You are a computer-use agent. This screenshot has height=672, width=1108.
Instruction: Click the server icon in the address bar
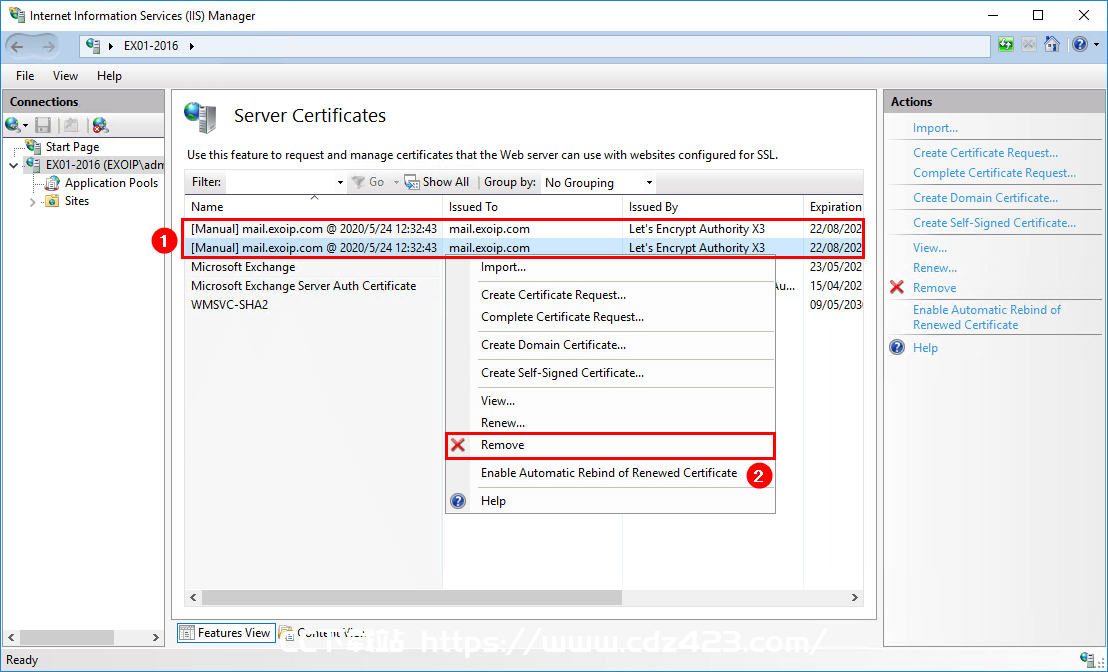coord(93,45)
